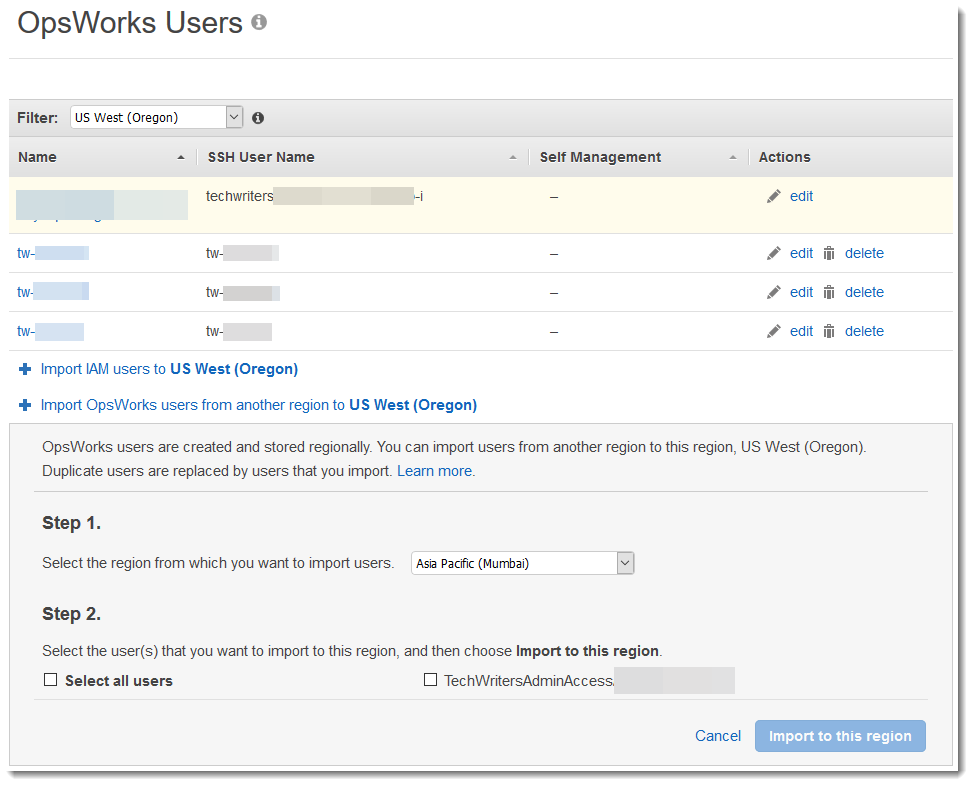The image size is (973, 786).
Task: Open the Filter region dropdown showing US West (Oregon)
Action: [156, 117]
